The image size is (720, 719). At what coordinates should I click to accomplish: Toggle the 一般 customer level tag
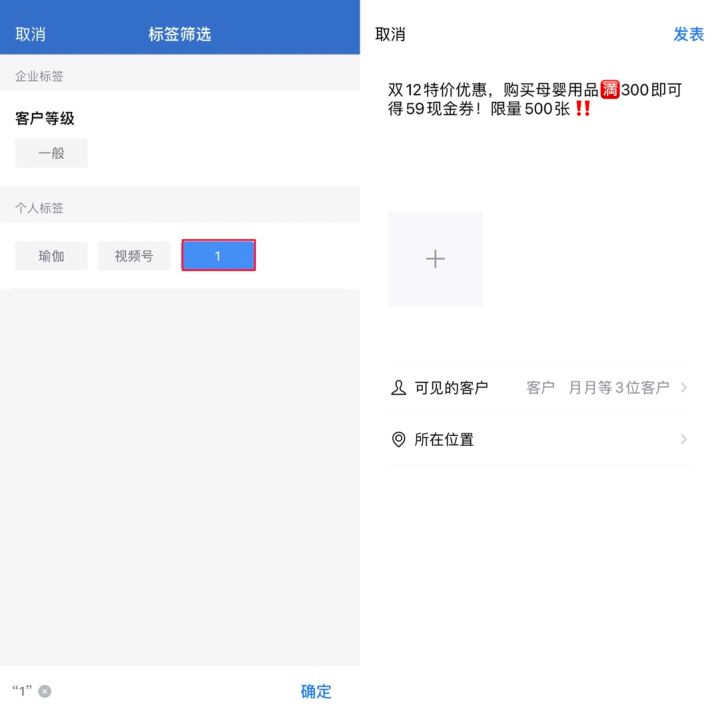point(51,153)
